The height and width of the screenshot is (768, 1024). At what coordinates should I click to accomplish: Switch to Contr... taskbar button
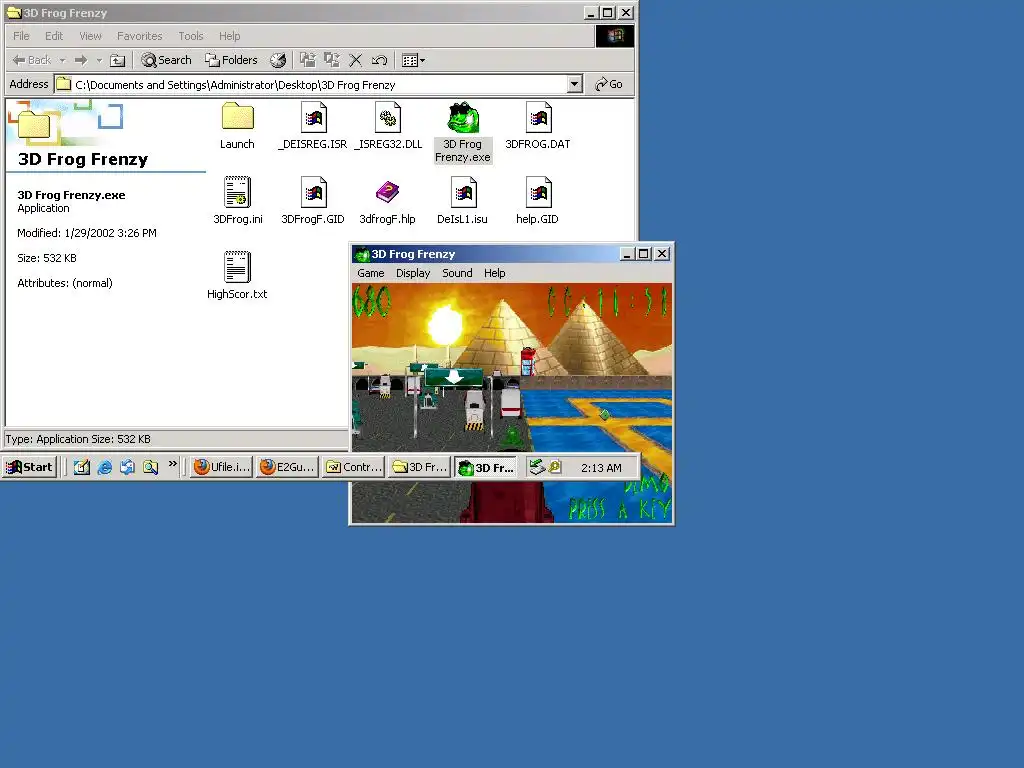pos(354,467)
